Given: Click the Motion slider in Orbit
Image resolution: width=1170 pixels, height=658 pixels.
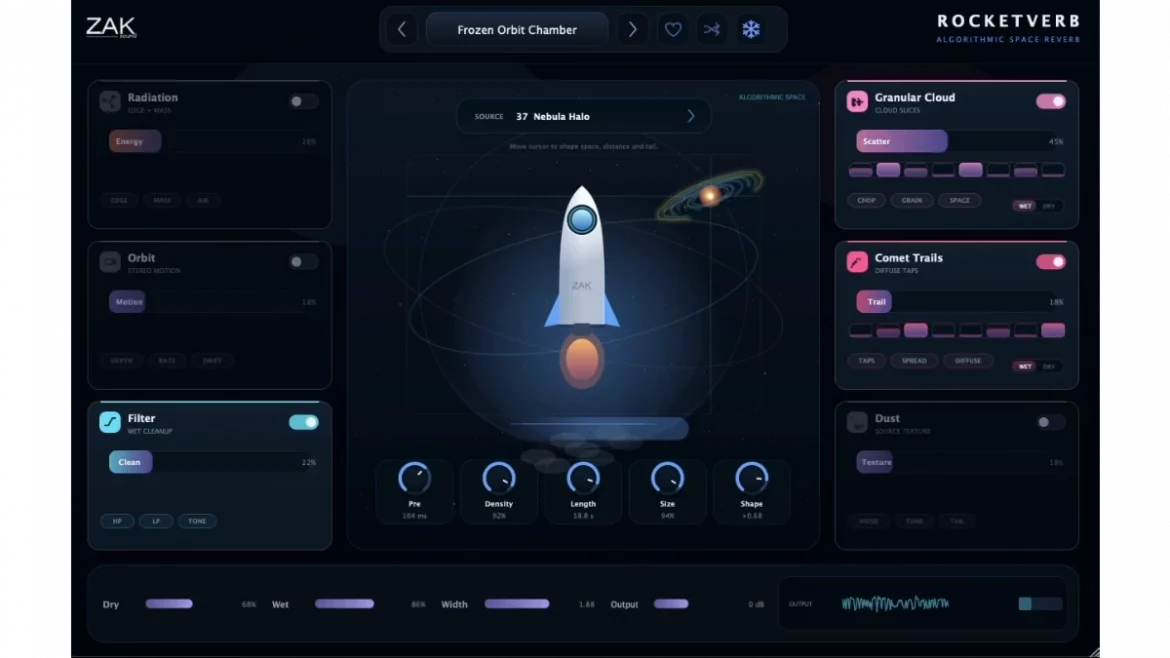Looking at the screenshot, I should pos(213,302).
